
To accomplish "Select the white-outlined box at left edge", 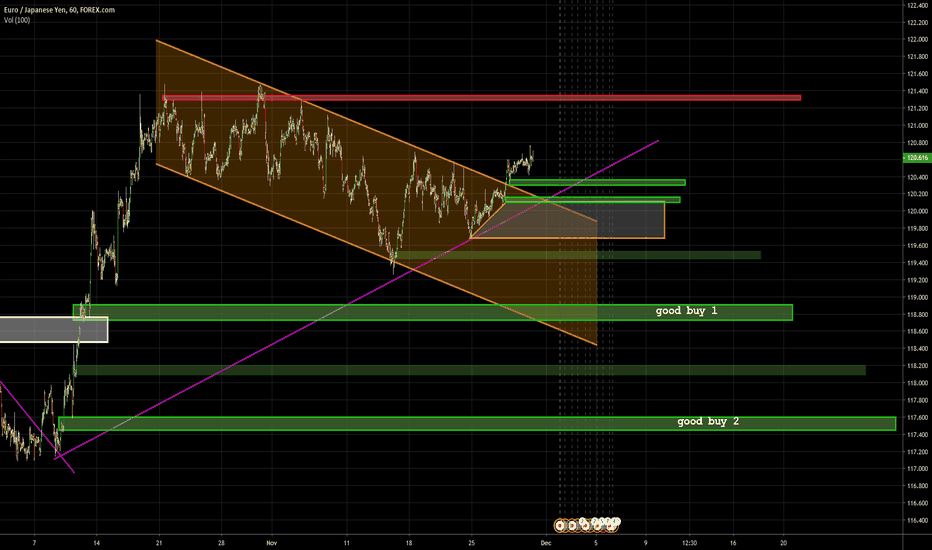I will 50,329.
